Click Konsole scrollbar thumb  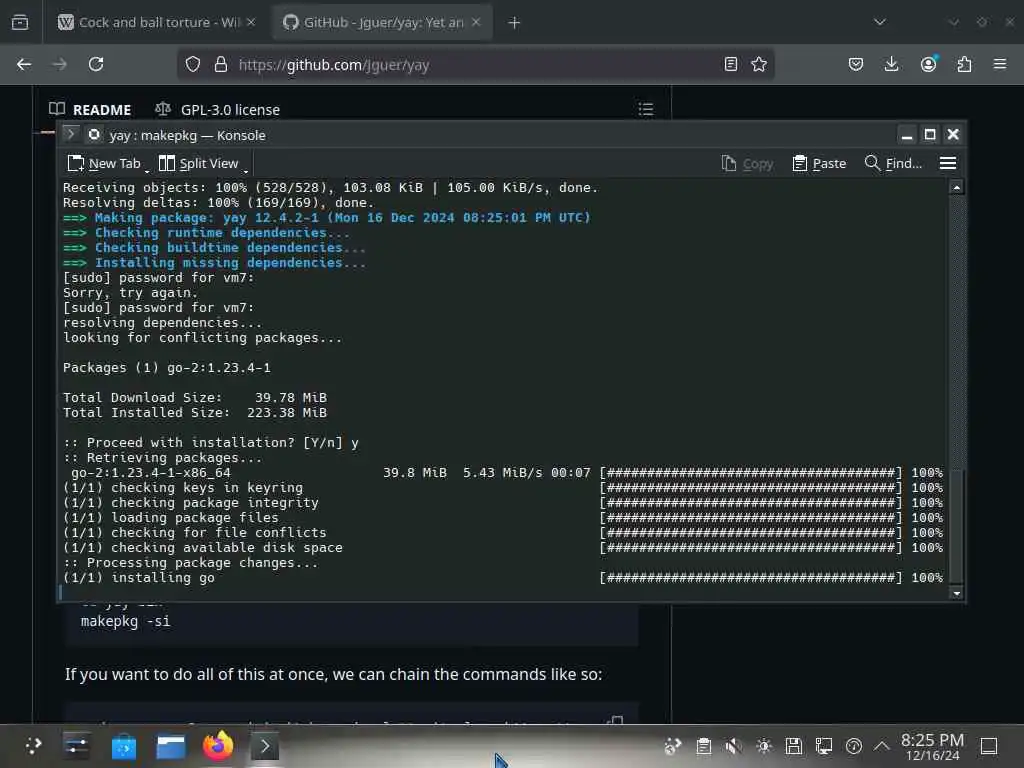pos(956,526)
